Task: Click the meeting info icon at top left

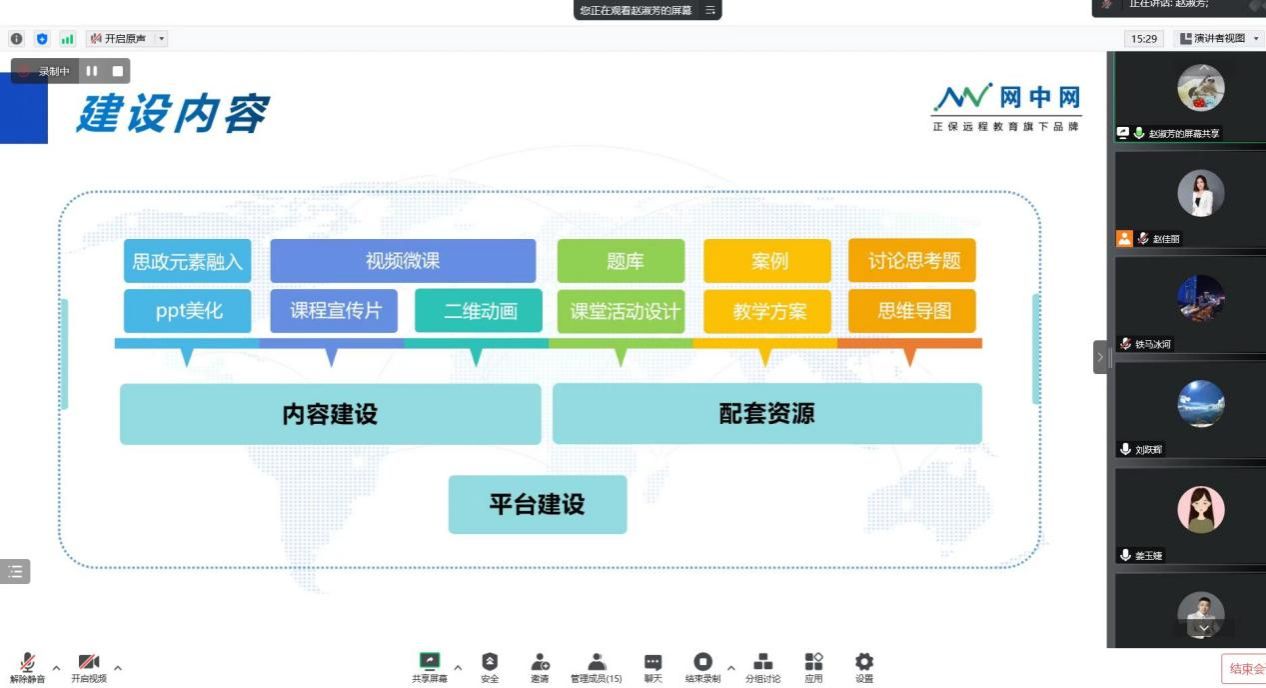Action: click(16, 39)
